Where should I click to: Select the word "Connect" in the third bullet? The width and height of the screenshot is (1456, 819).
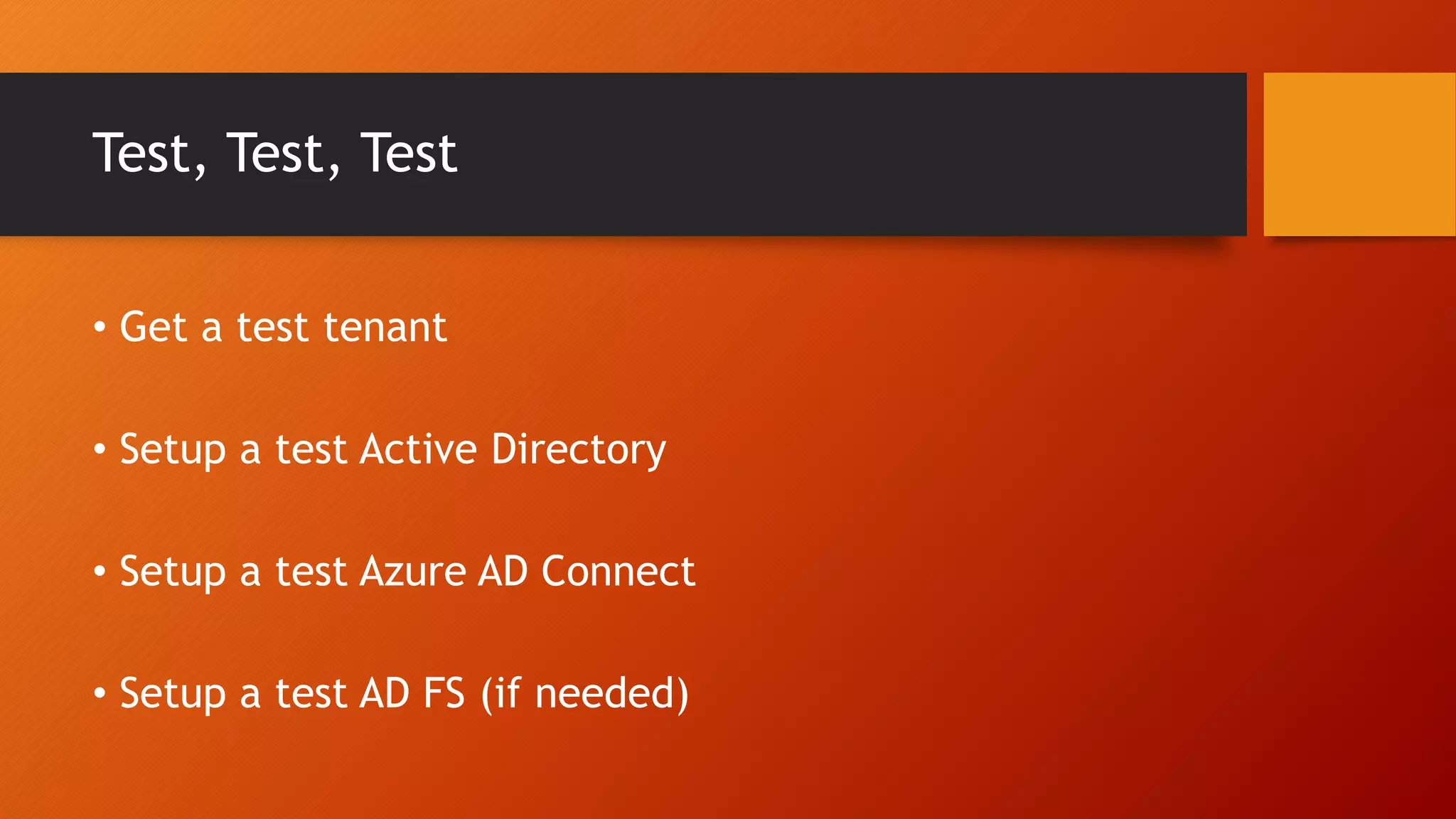point(618,572)
